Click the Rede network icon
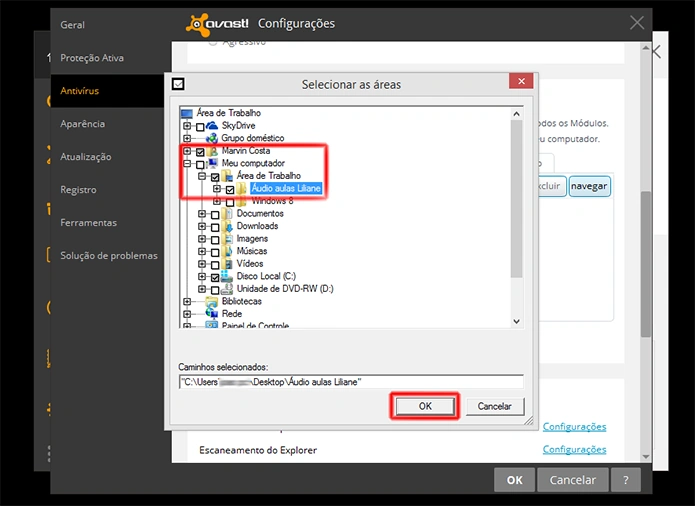Screen dimensions: 695x506 pos(212,314)
